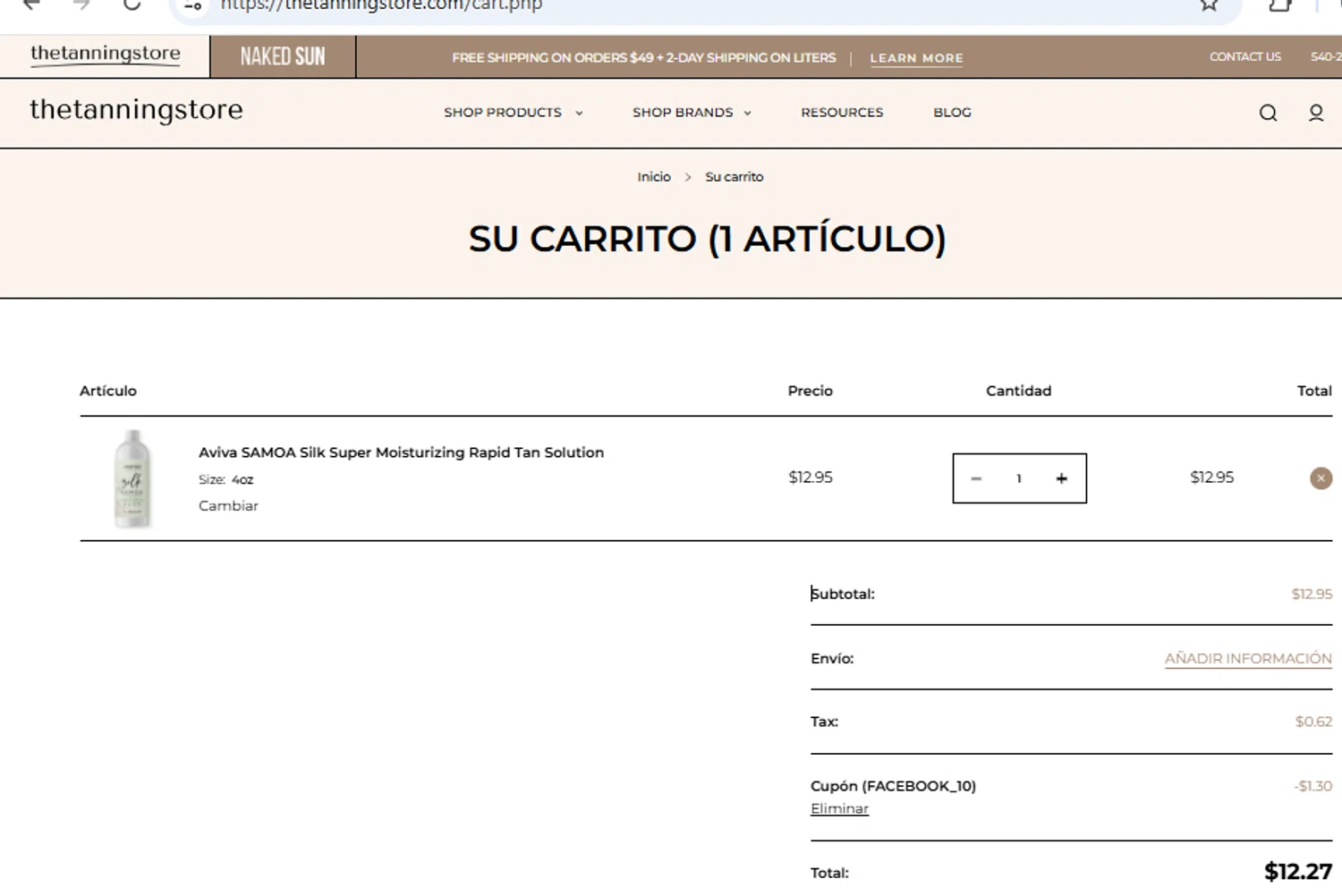Open the Resources menu item
The height and width of the screenshot is (896, 1342).
click(x=842, y=113)
